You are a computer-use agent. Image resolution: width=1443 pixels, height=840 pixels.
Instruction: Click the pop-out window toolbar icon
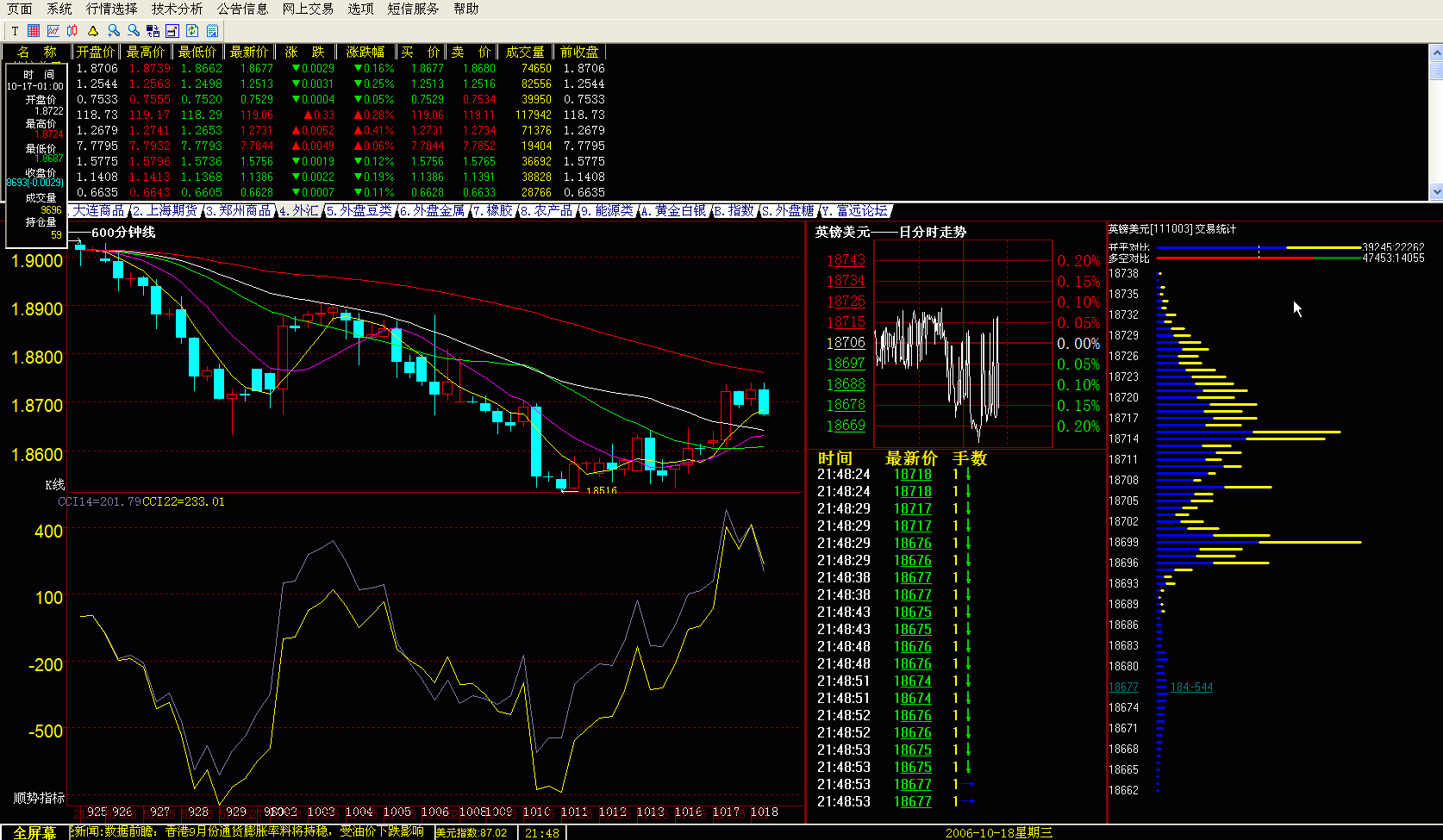172,31
